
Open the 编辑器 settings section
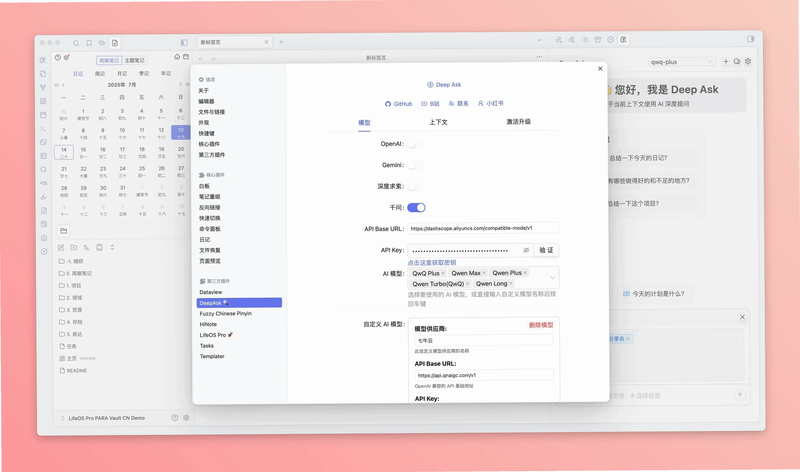point(206,101)
